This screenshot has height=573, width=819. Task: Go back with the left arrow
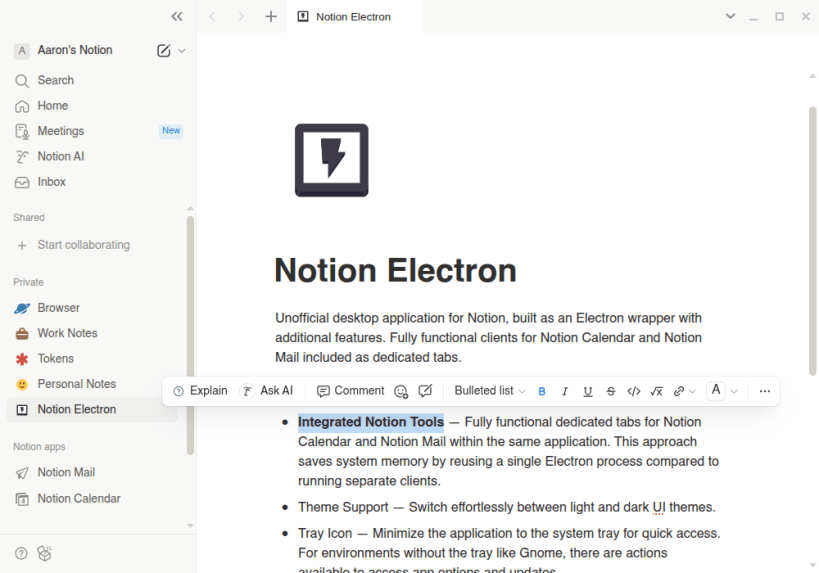[x=212, y=17]
